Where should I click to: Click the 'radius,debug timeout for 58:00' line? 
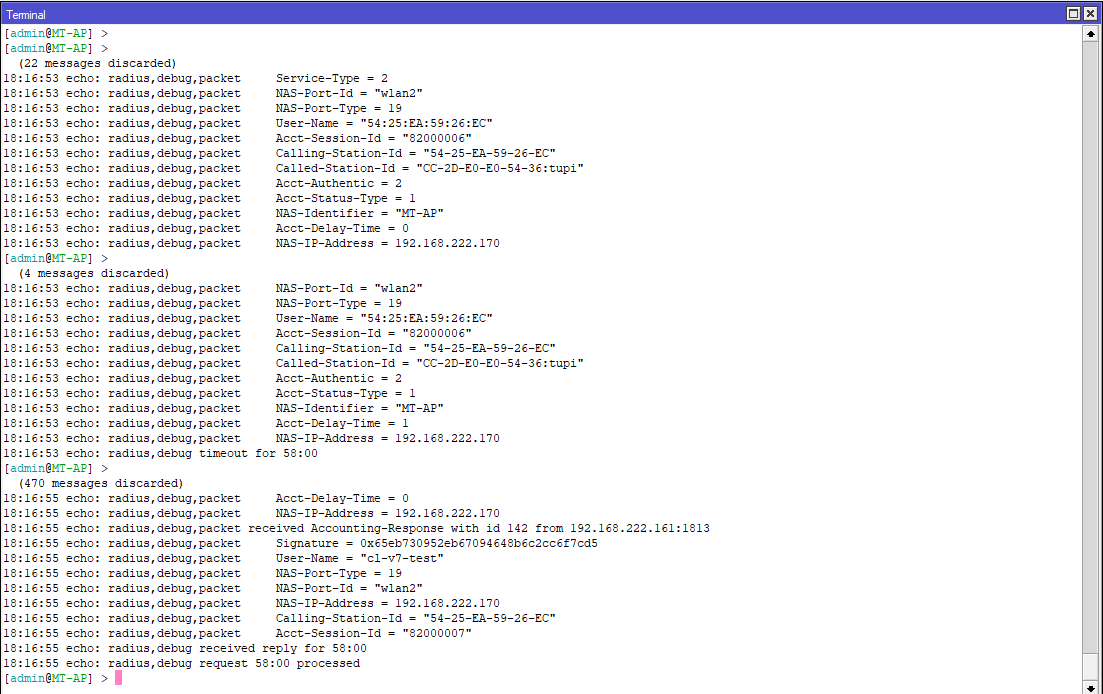tap(160, 454)
